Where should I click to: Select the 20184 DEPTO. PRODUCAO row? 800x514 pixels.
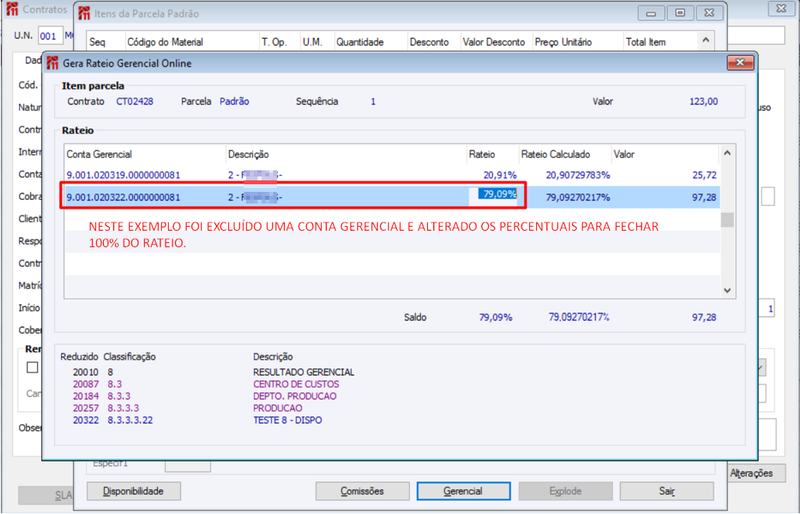coord(204,396)
